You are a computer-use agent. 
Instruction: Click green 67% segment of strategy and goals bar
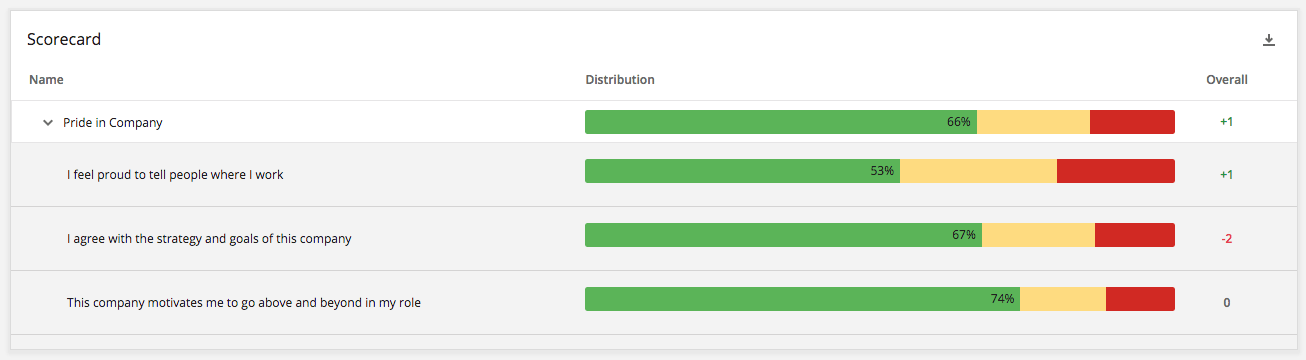coord(783,235)
